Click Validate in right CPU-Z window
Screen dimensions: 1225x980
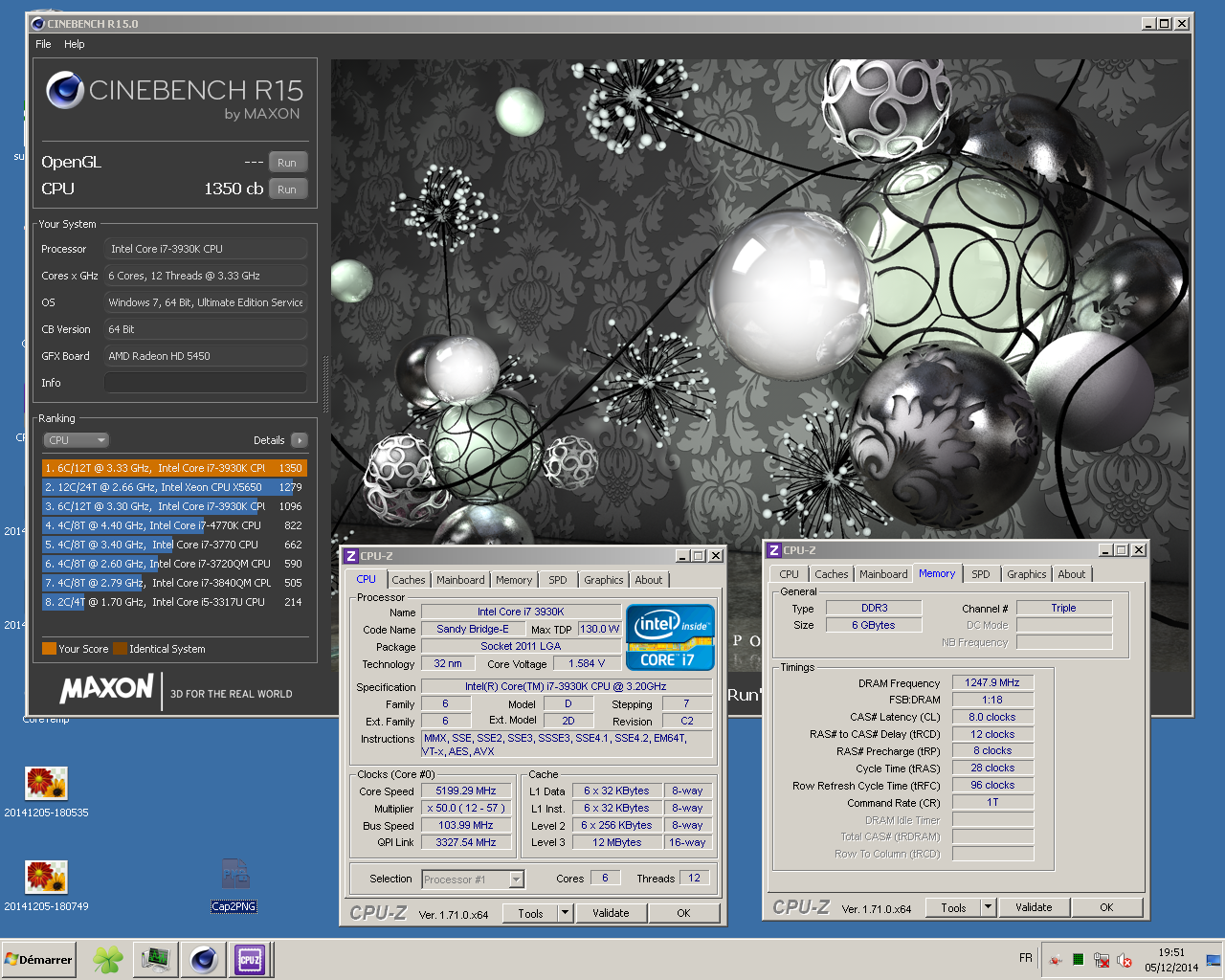1034,907
